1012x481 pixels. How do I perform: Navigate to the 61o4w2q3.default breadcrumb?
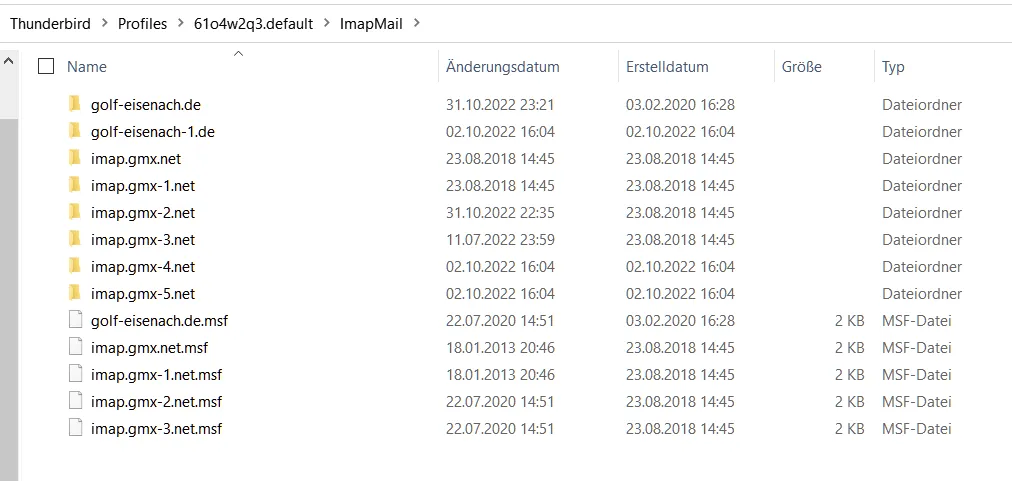pyautogui.click(x=254, y=24)
